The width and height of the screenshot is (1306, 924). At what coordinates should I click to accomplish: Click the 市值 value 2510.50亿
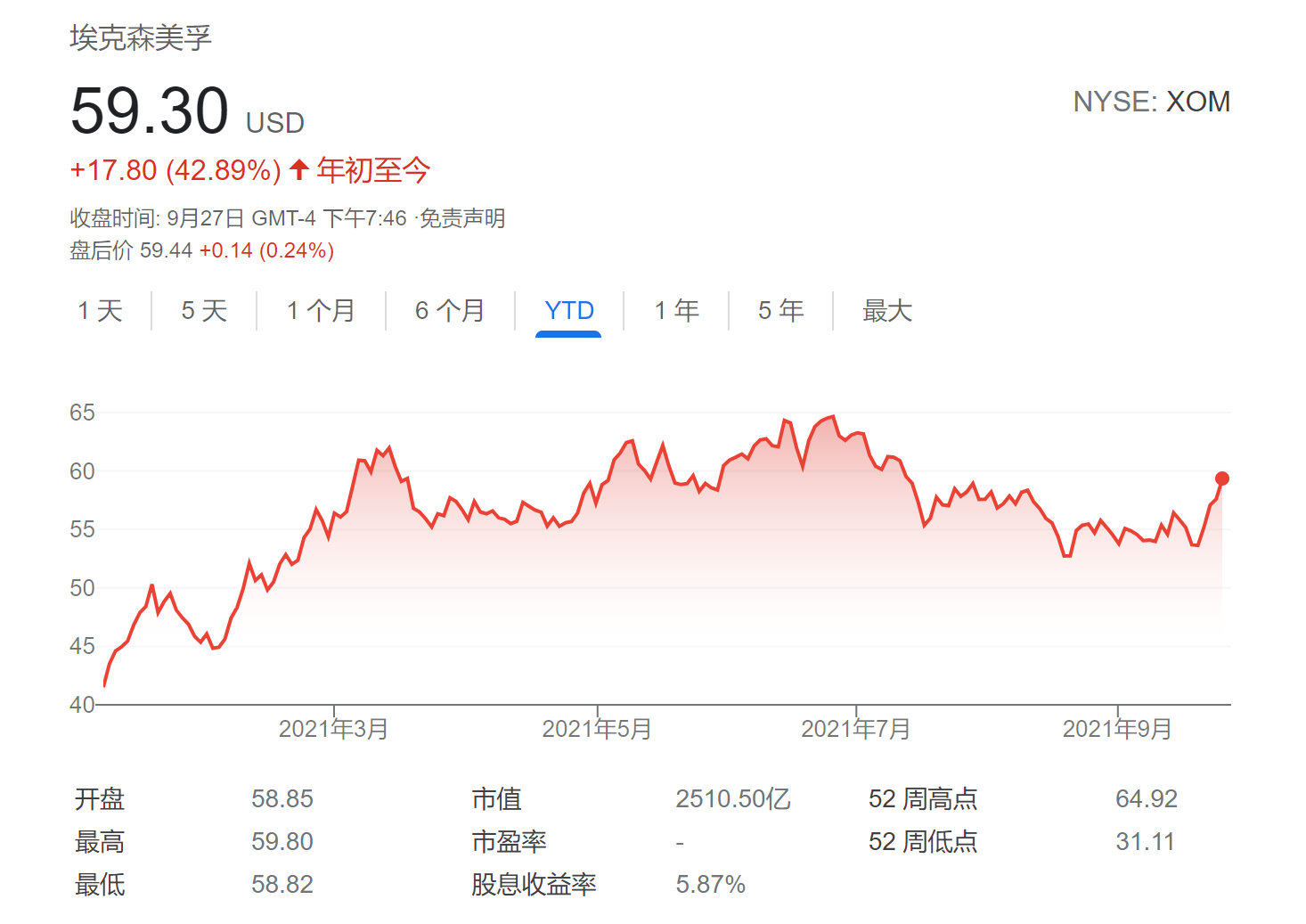[x=732, y=798]
